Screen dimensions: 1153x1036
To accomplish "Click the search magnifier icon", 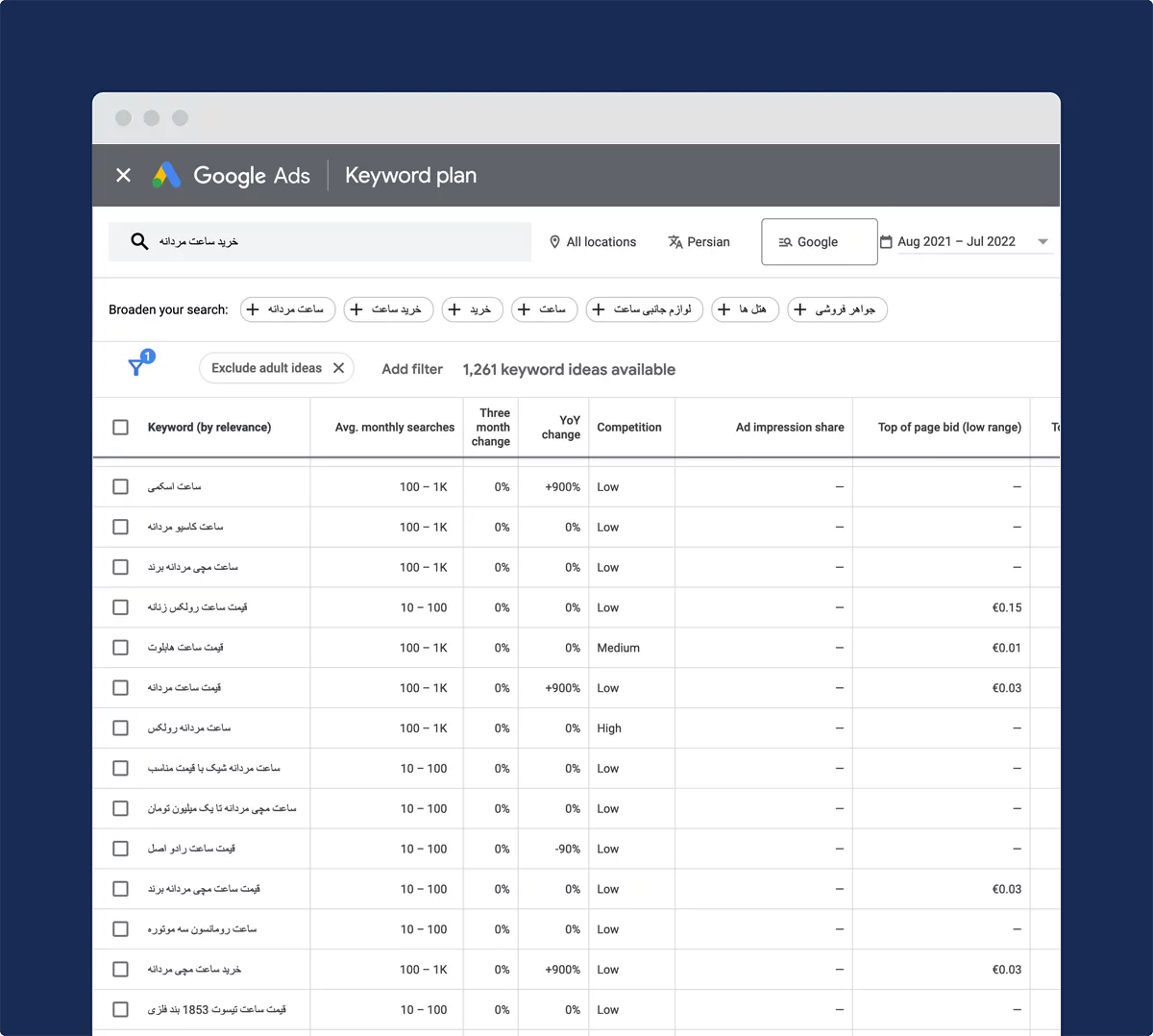I will point(139,241).
